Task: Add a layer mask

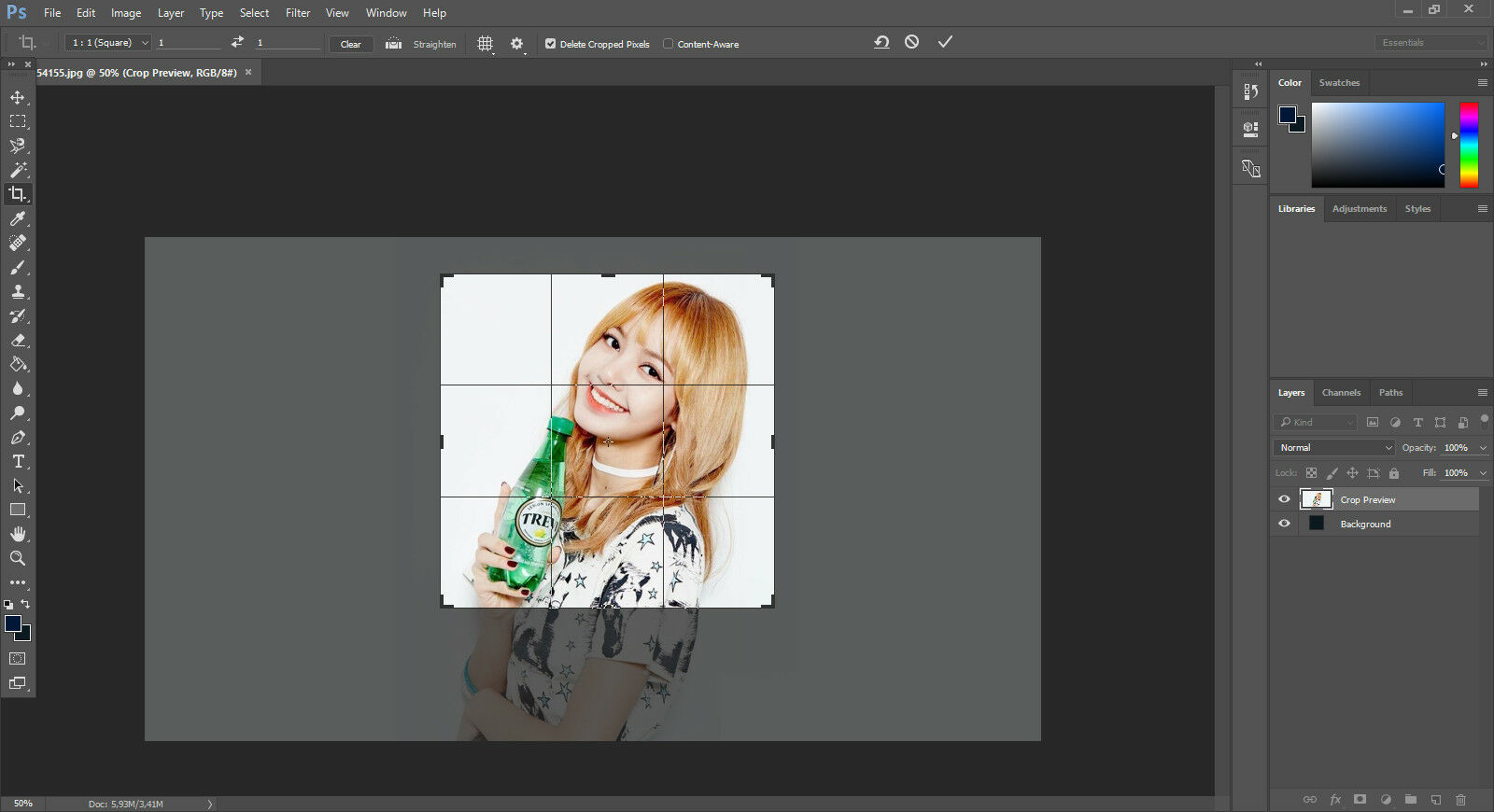Action: 1360,800
